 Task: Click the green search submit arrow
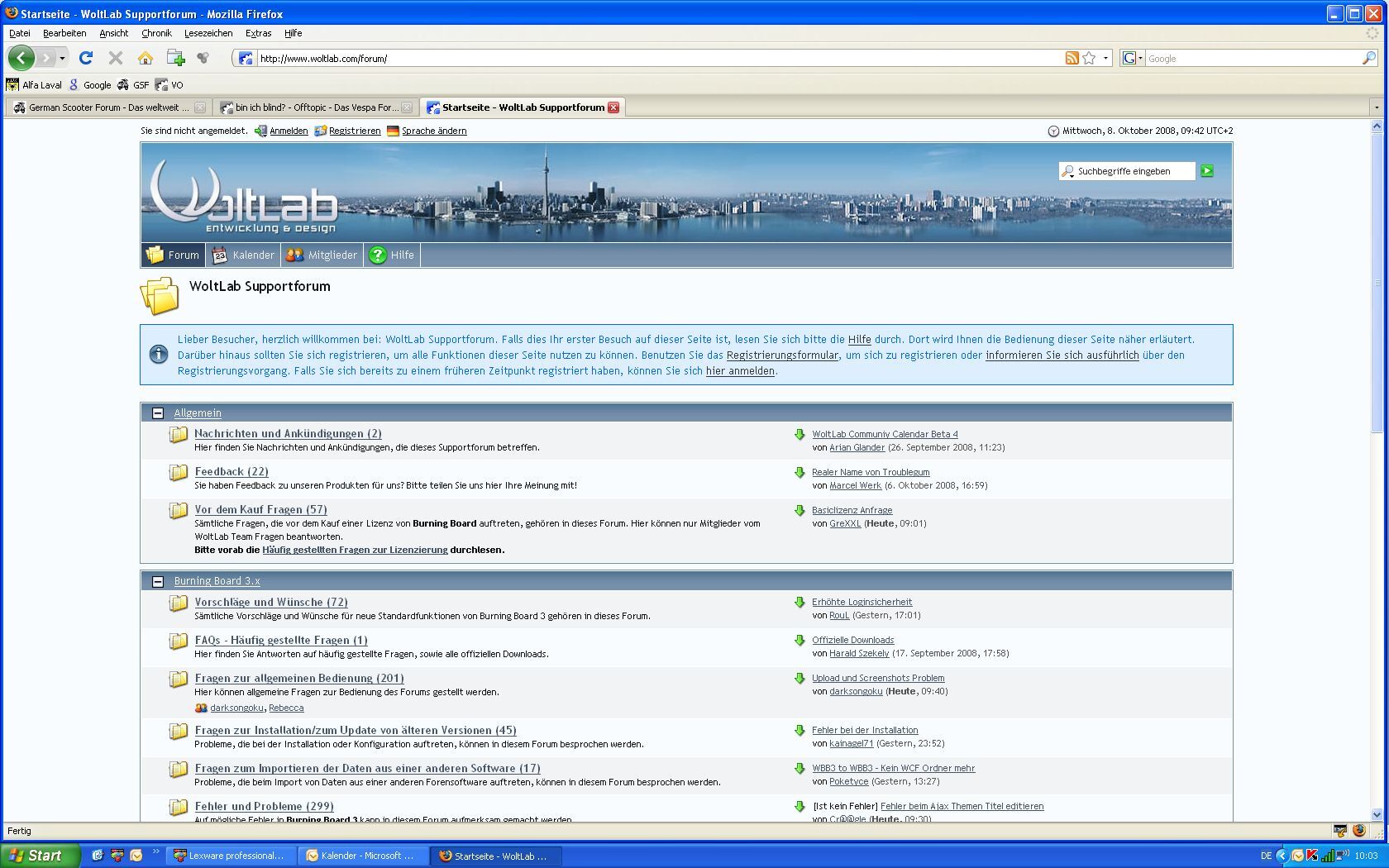(1207, 171)
